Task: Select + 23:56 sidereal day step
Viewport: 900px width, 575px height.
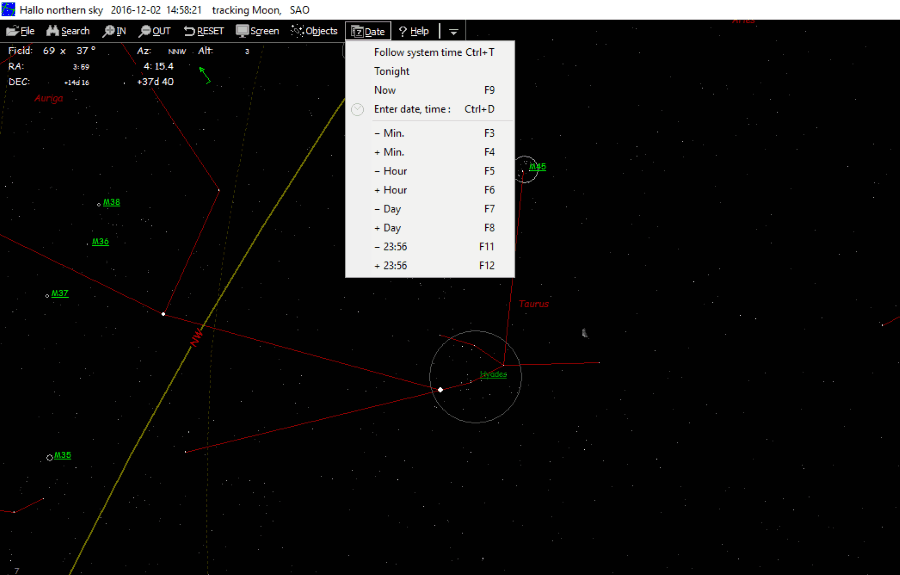Action: (430, 266)
